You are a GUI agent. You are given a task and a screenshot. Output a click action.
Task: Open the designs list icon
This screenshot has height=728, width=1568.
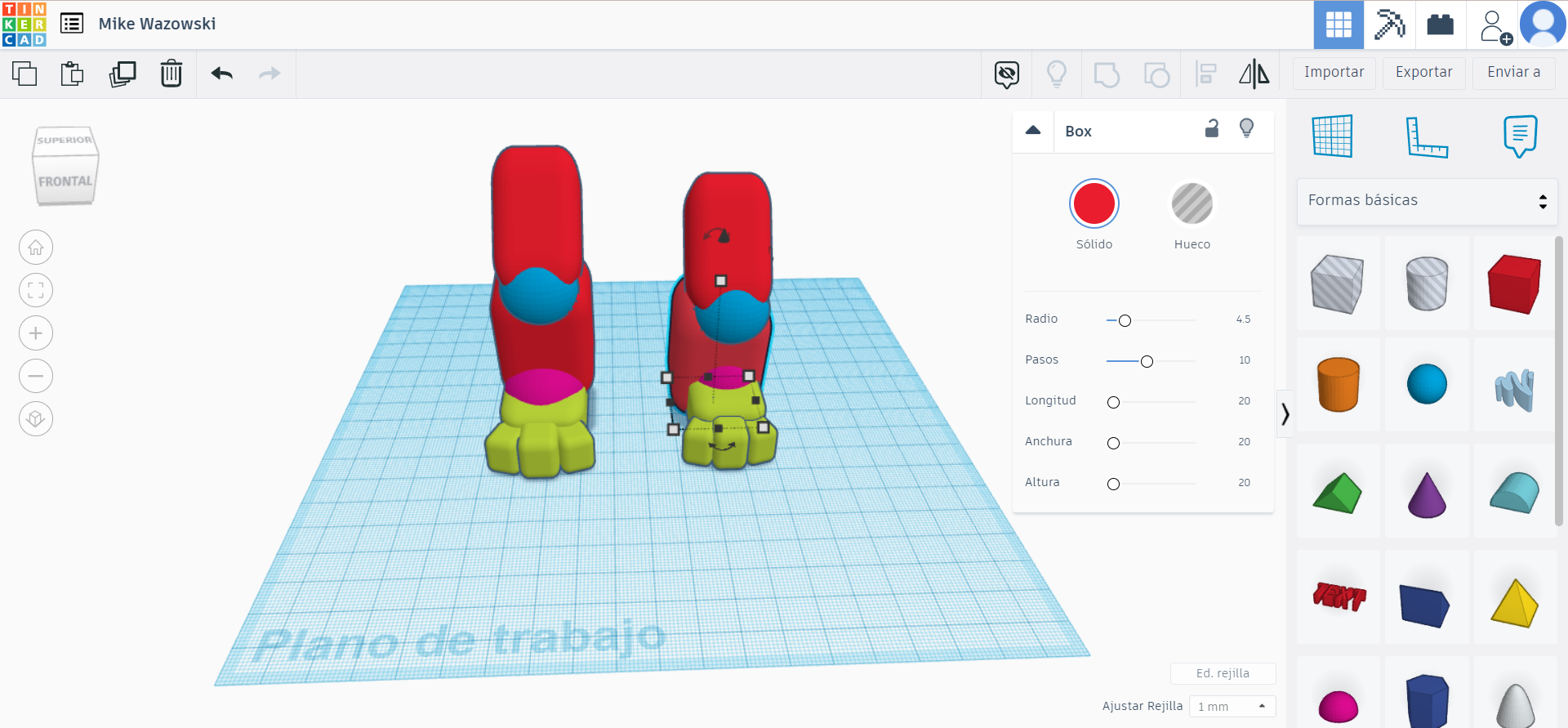point(72,24)
